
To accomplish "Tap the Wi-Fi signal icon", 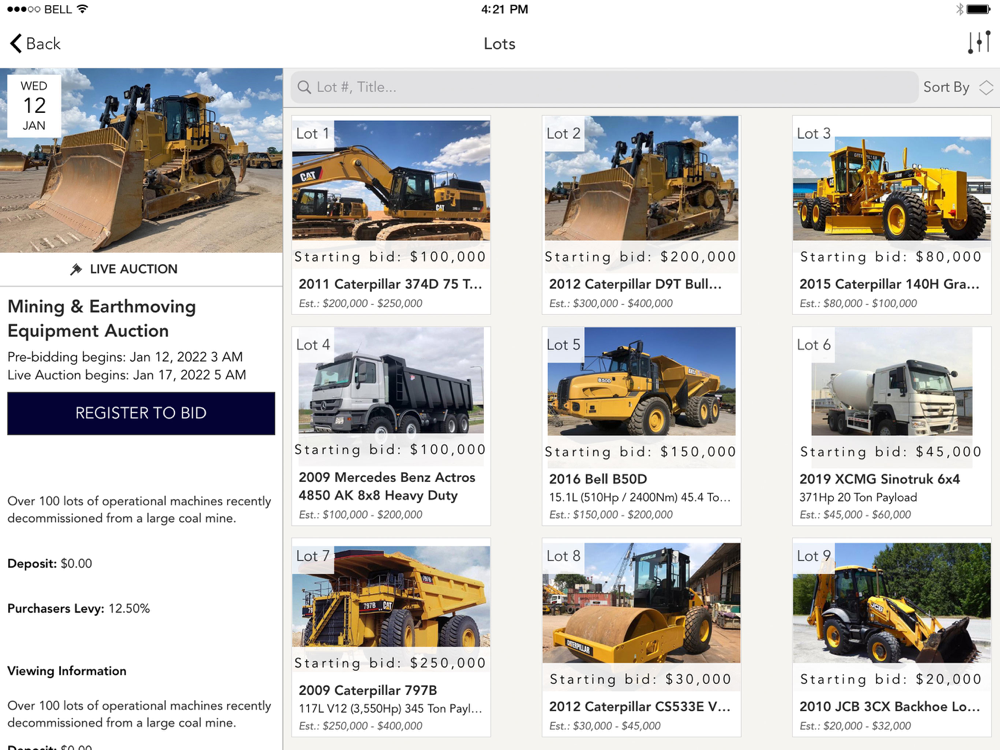I will coord(82,9).
